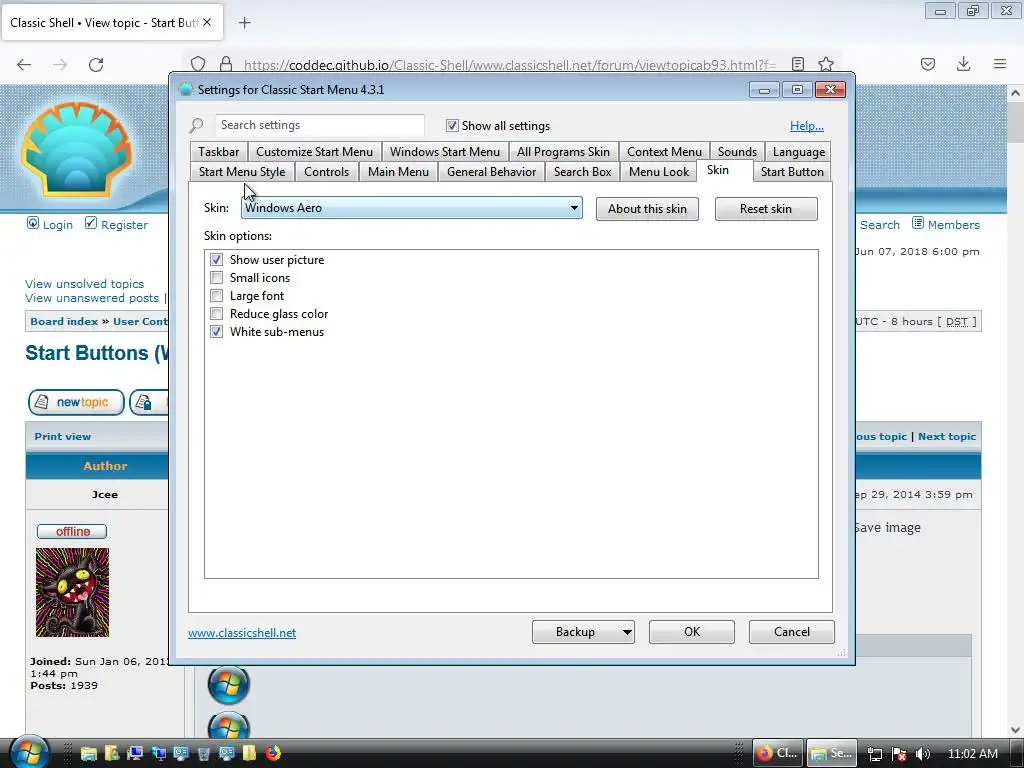This screenshot has height=768, width=1024.
Task: Click Jcee's cat avatar image
Action: pyautogui.click(x=72, y=592)
